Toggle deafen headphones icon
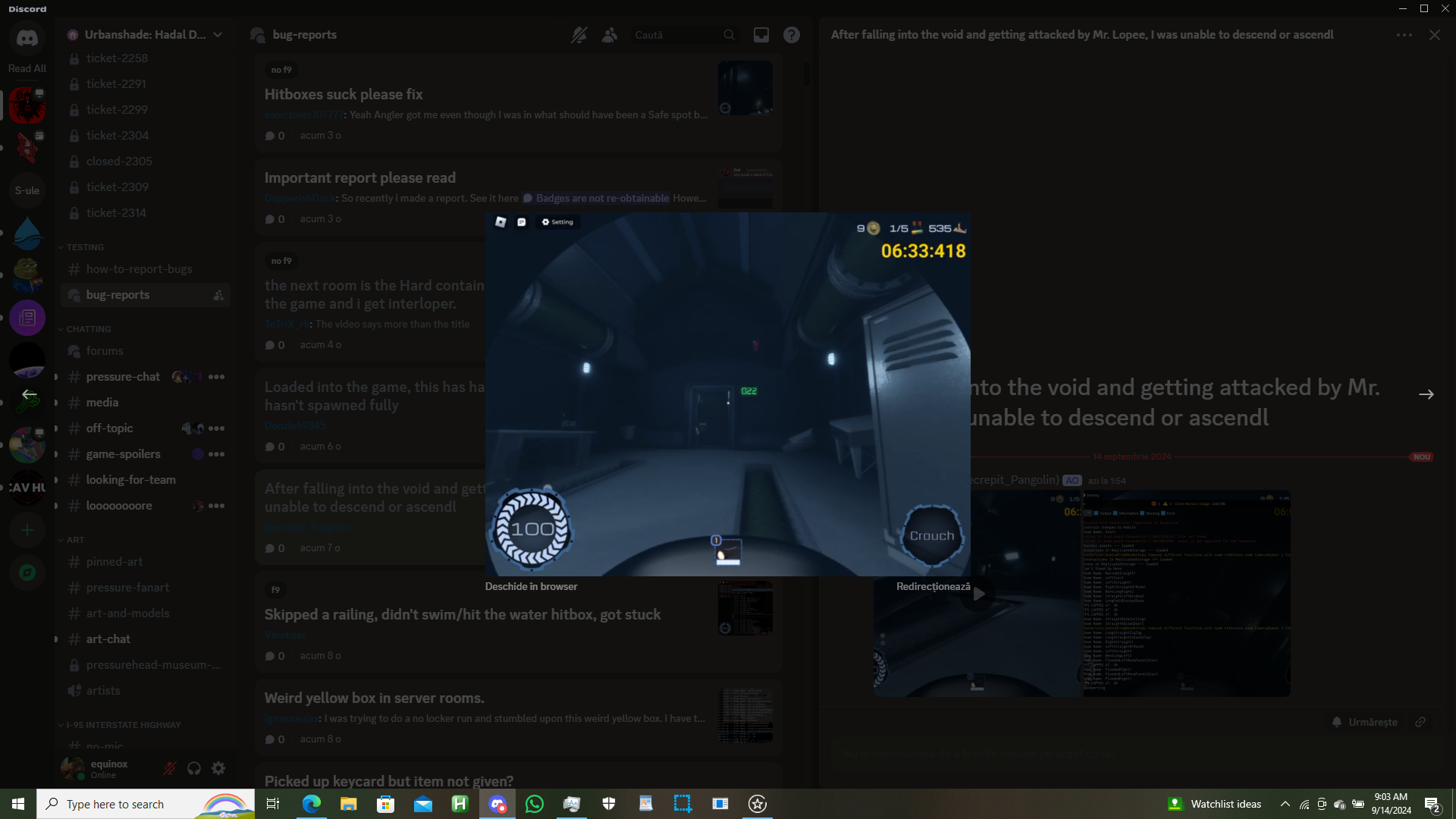Screen dimensions: 1456x819 (194, 768)
